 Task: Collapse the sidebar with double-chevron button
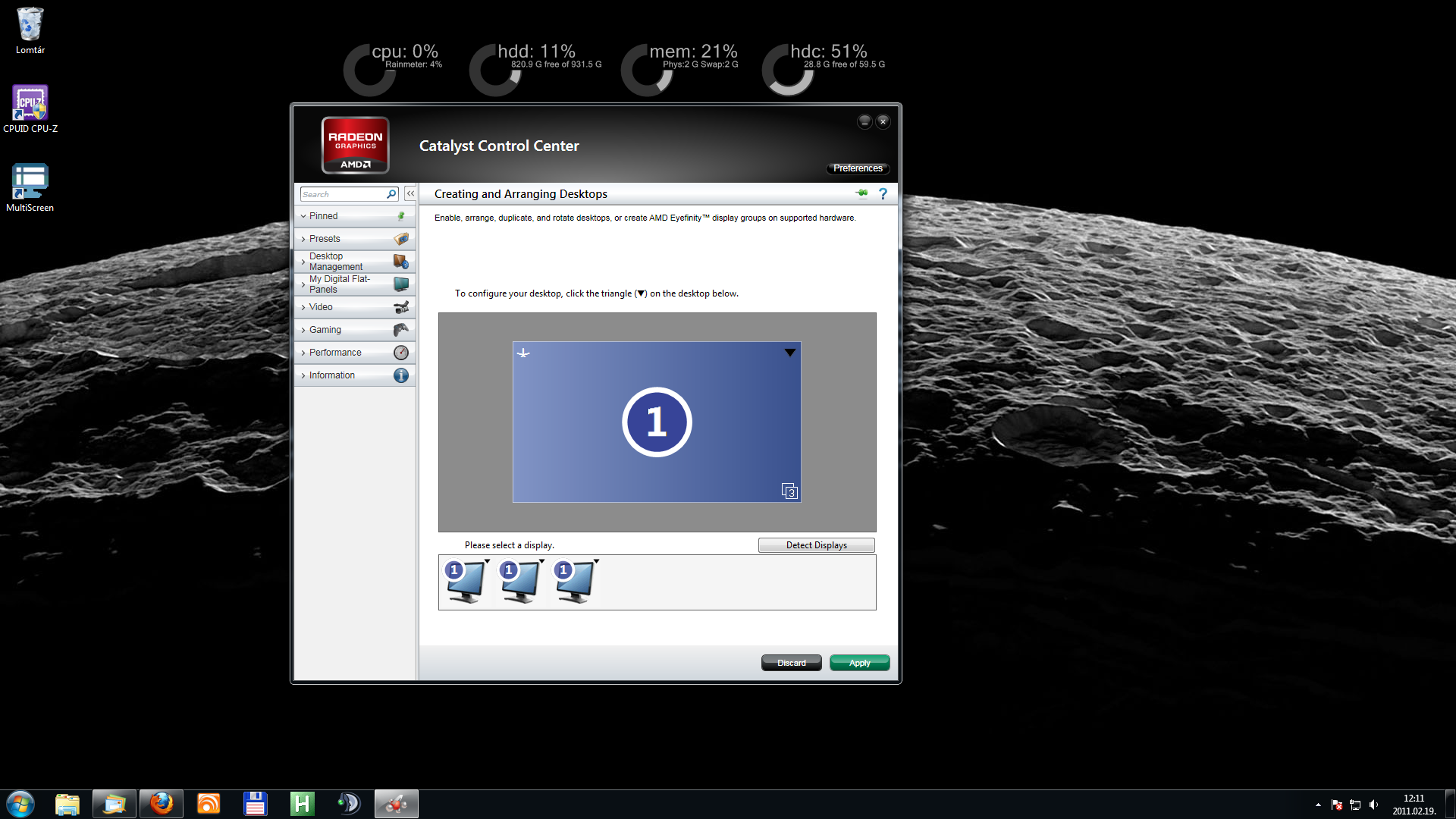click(x=410, y=194)
